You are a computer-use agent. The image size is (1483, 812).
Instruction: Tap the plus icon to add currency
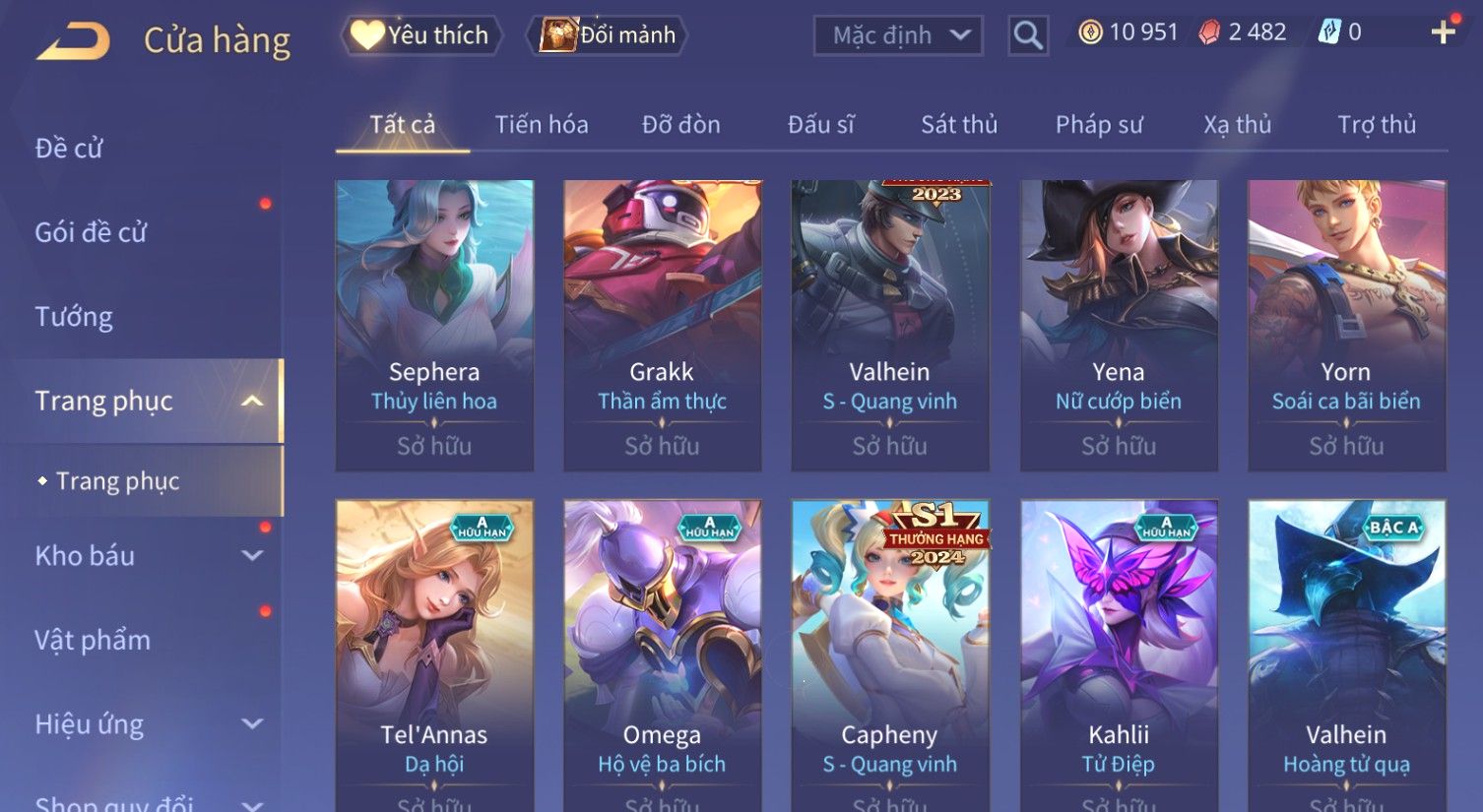1444,32
